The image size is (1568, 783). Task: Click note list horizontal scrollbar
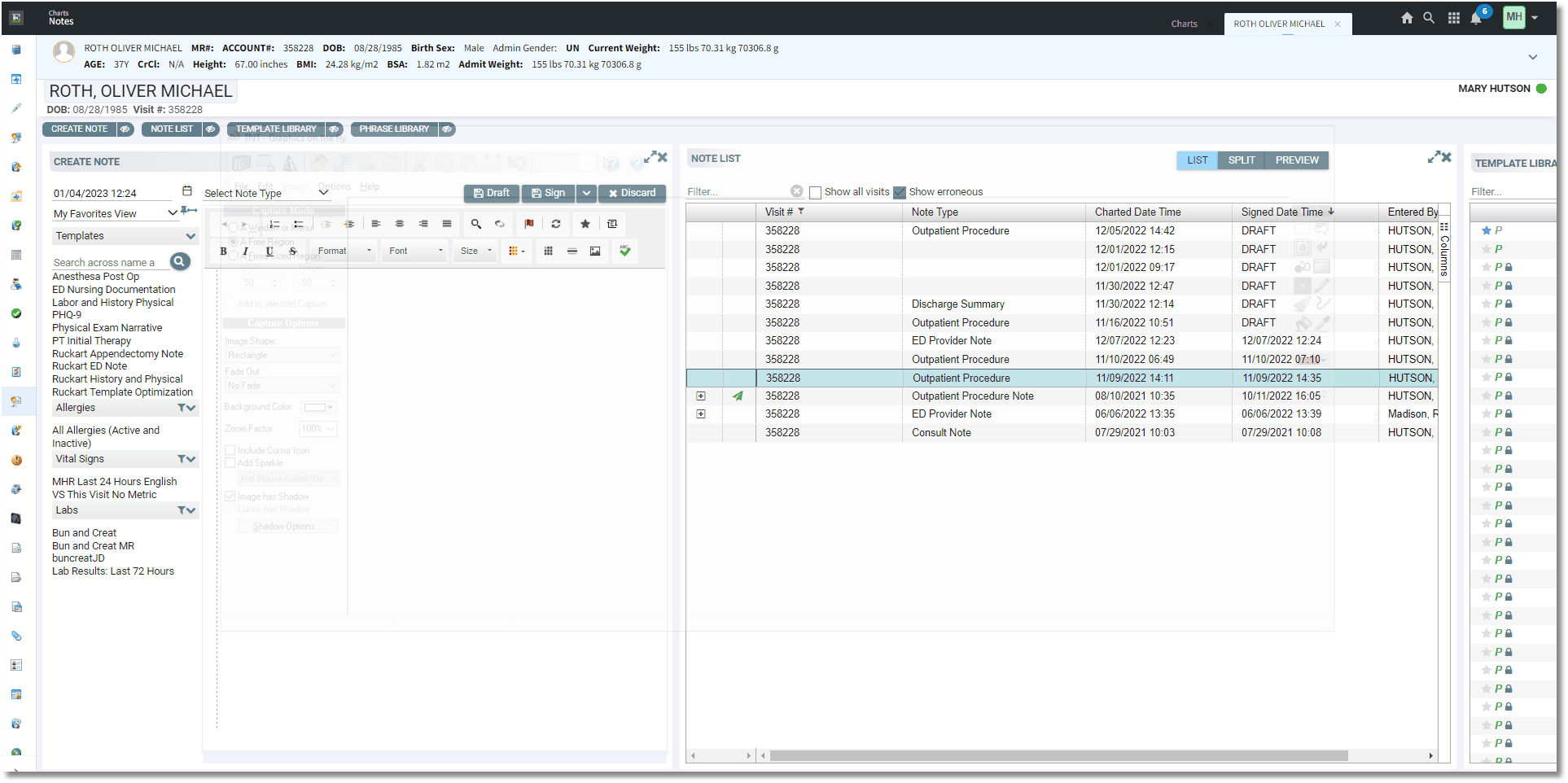pos(1058,756)
